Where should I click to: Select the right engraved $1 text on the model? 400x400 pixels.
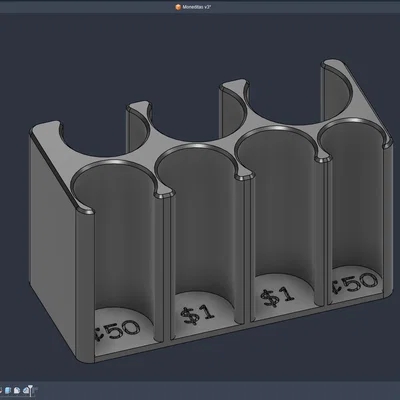(277, 296)
